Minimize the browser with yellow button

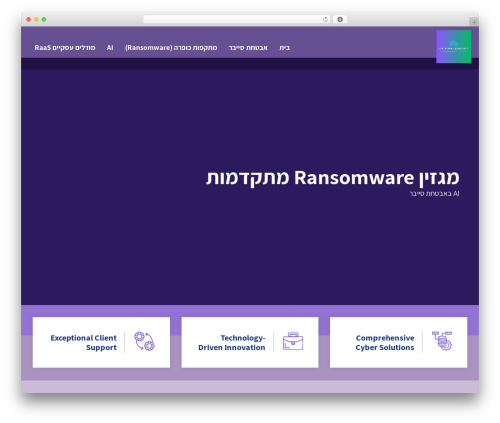(x=36, y=19)
